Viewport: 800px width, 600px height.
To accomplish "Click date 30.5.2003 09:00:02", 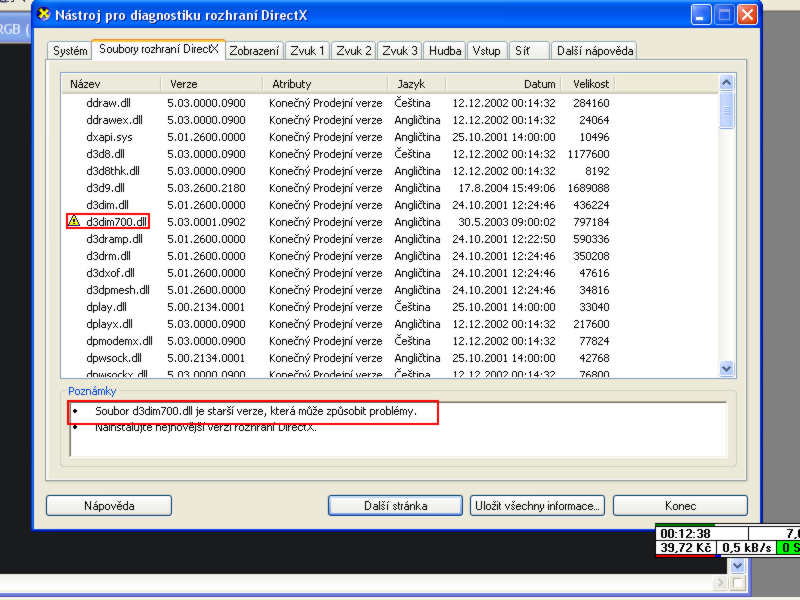I will click(507, 222).
